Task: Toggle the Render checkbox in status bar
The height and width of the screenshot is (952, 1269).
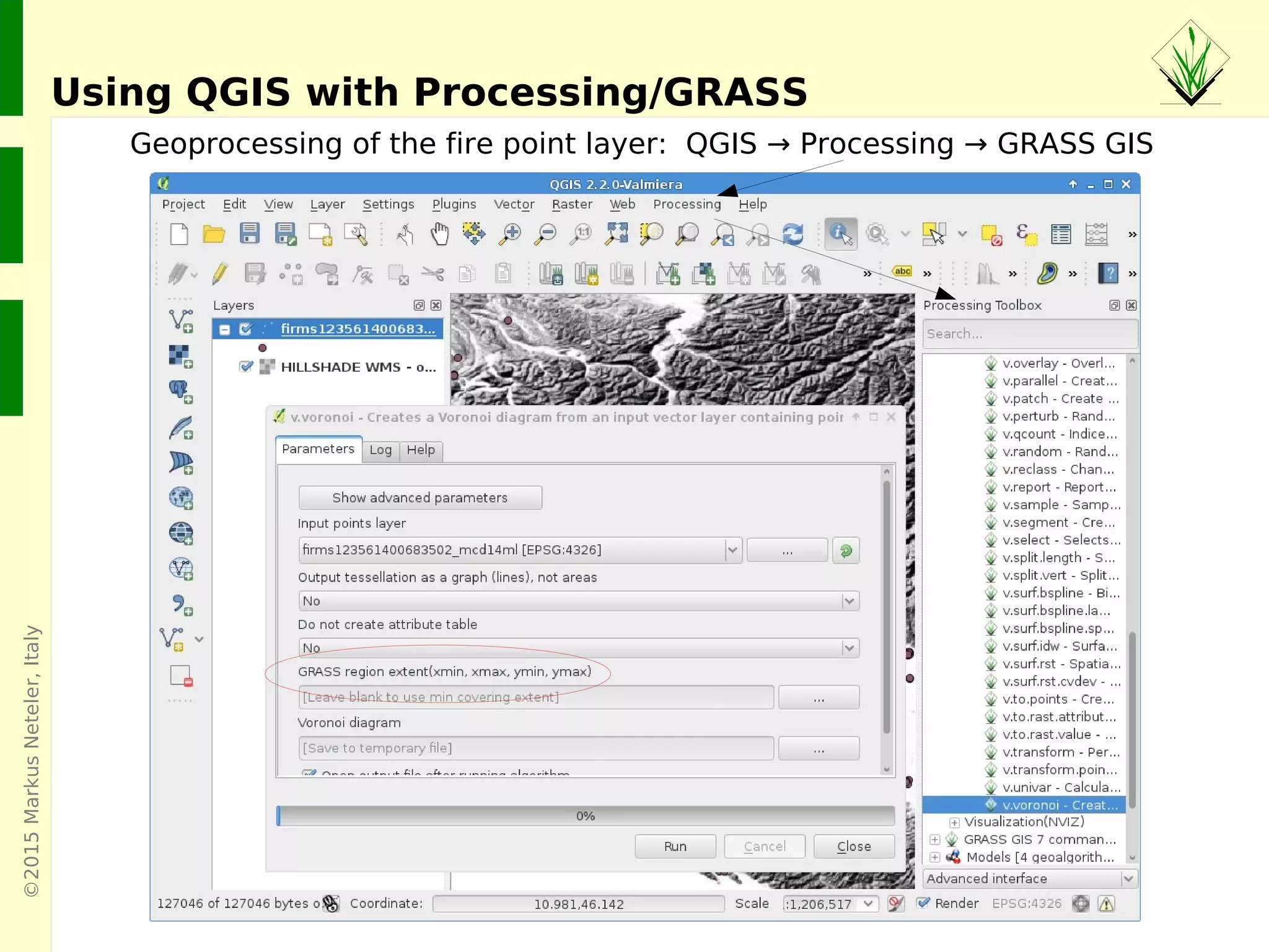Action: click(923, 903)
